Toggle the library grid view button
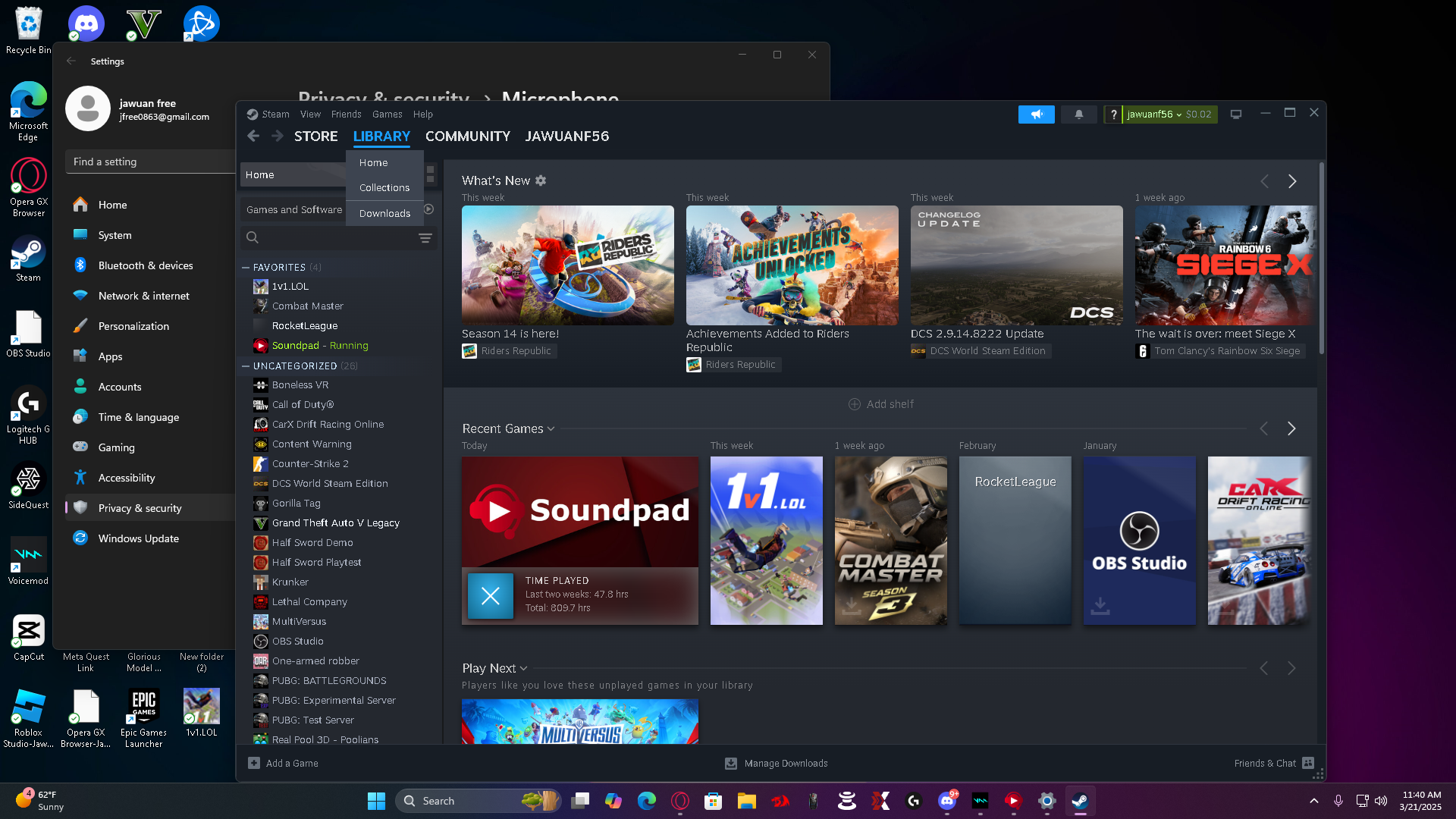The height and width of the screenshot is (819, 1456). click(430, 174)
